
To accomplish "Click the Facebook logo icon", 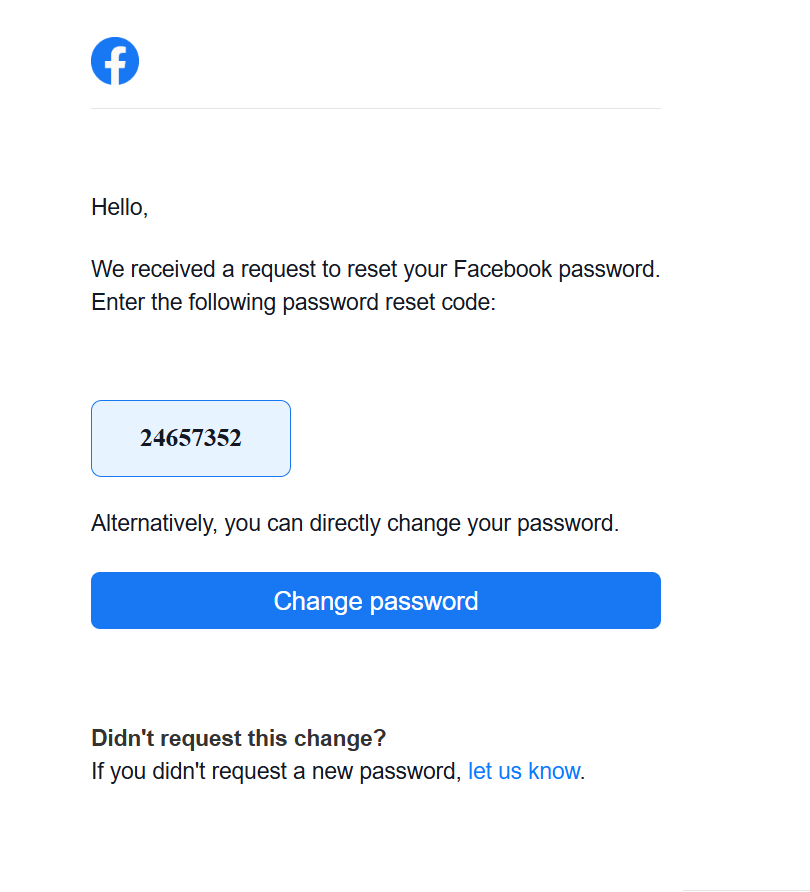I will [115, 61].
